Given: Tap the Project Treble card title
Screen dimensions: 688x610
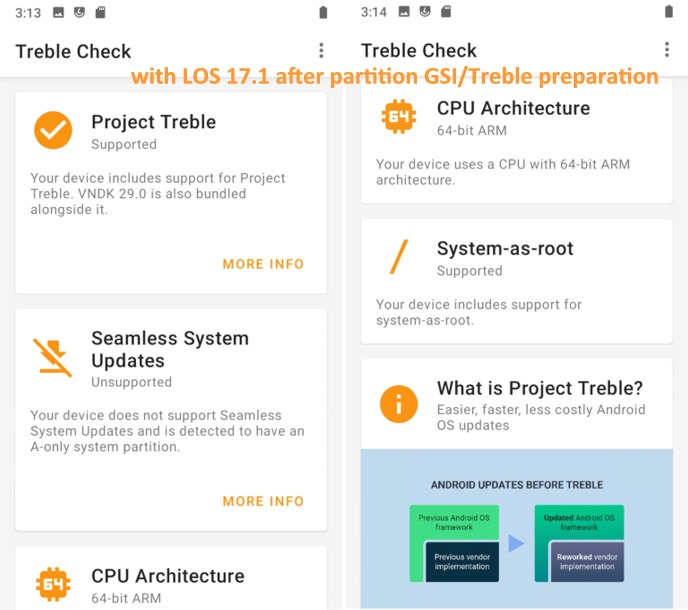Looking at the screenshot, I should [x=154, y=122].
